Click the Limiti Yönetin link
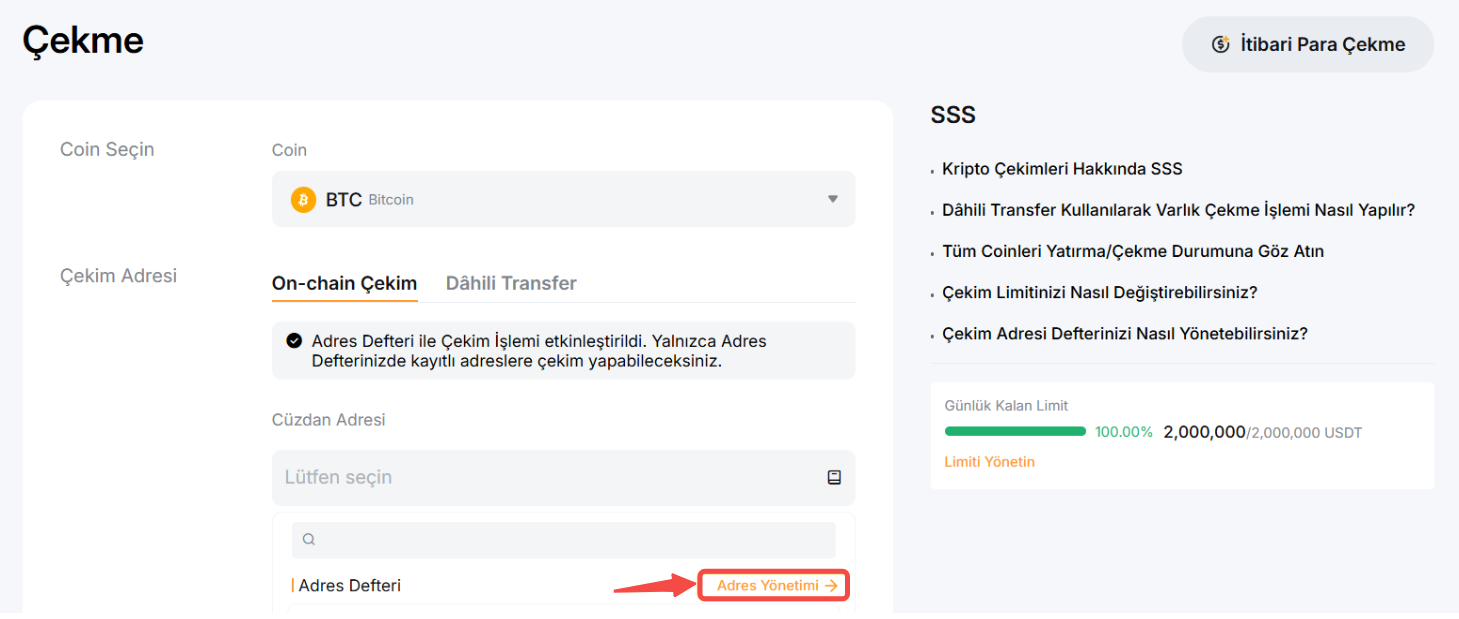 (x=990, y=462)
